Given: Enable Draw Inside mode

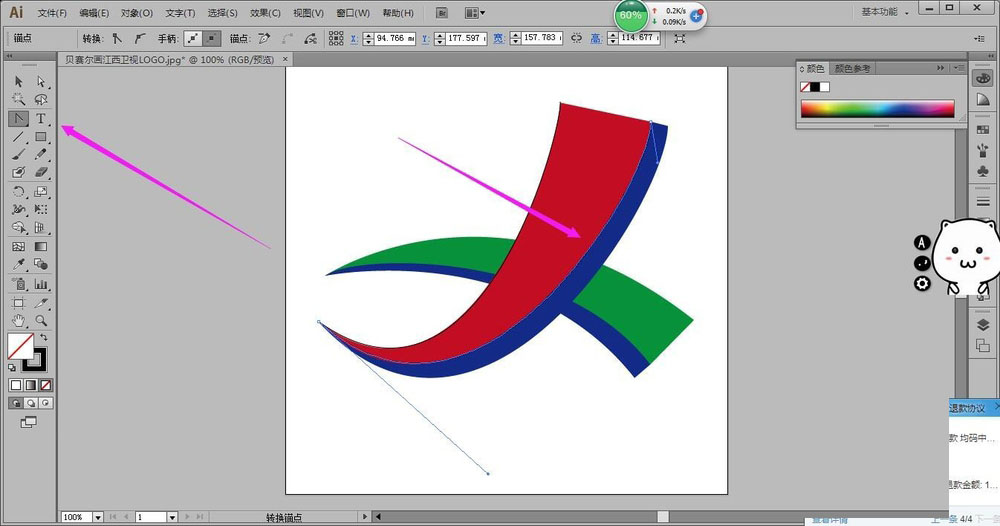Looking at the screenshot, I should (x=46, y=403).
